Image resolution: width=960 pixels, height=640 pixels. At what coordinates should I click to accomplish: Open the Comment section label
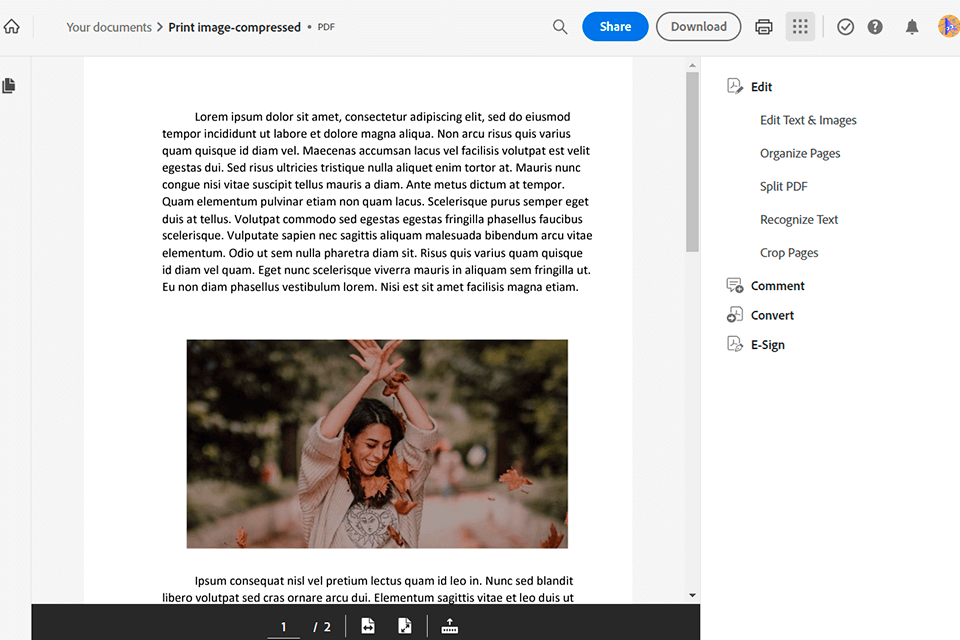(x=778, y=285)
